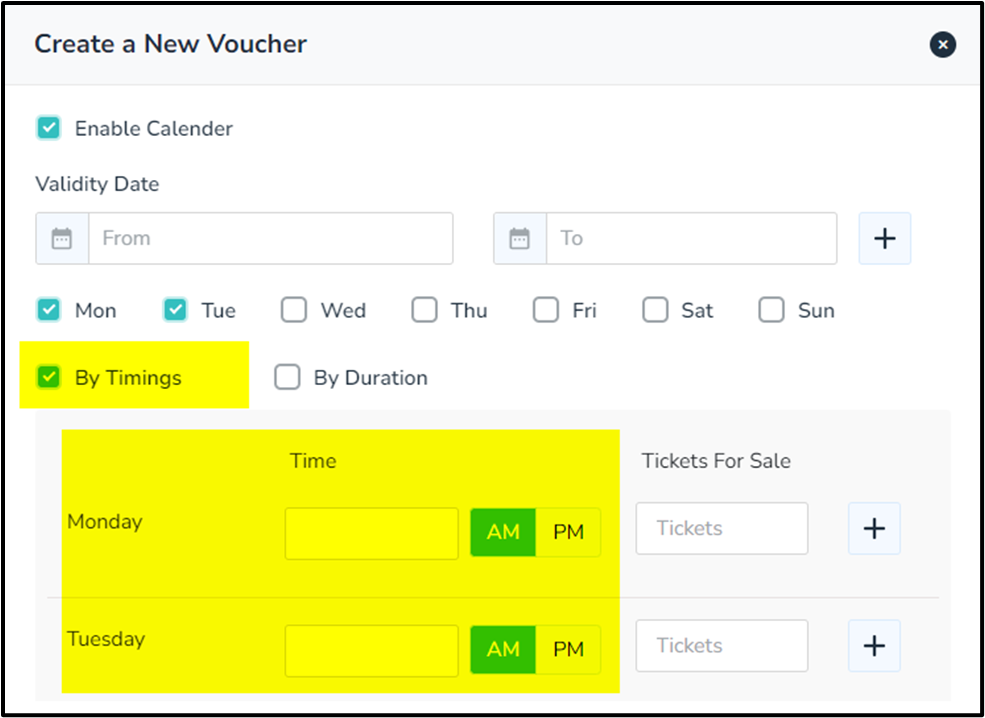Click the calendar icon beside To field
This screenshot has height=718, width=985.
(x=520, y=238)
